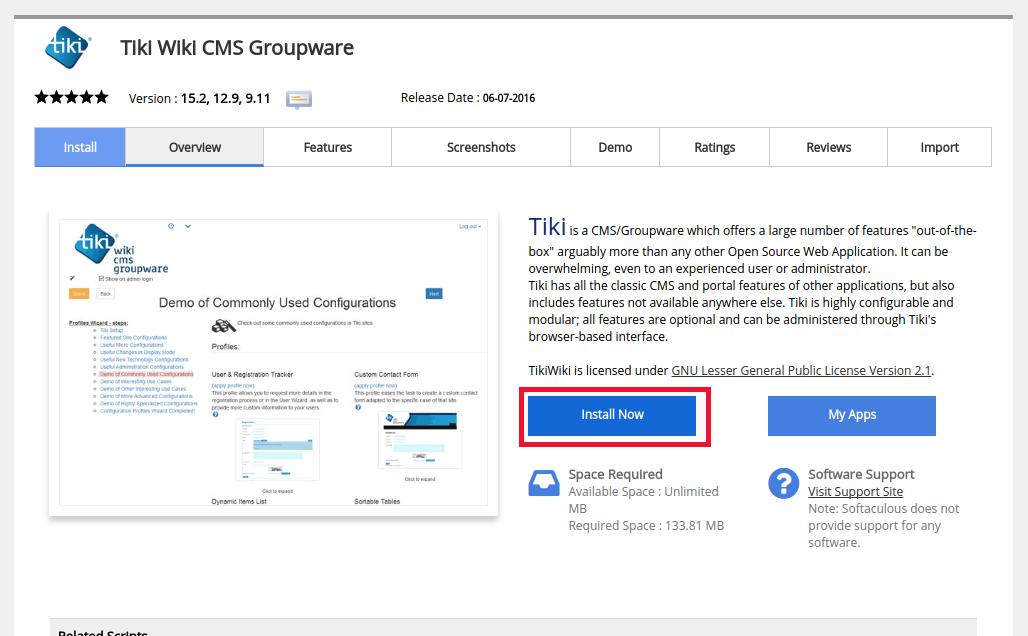Open the Demo tab
Viewport: 1028px width, 636px height.
[x=615, y=147]
